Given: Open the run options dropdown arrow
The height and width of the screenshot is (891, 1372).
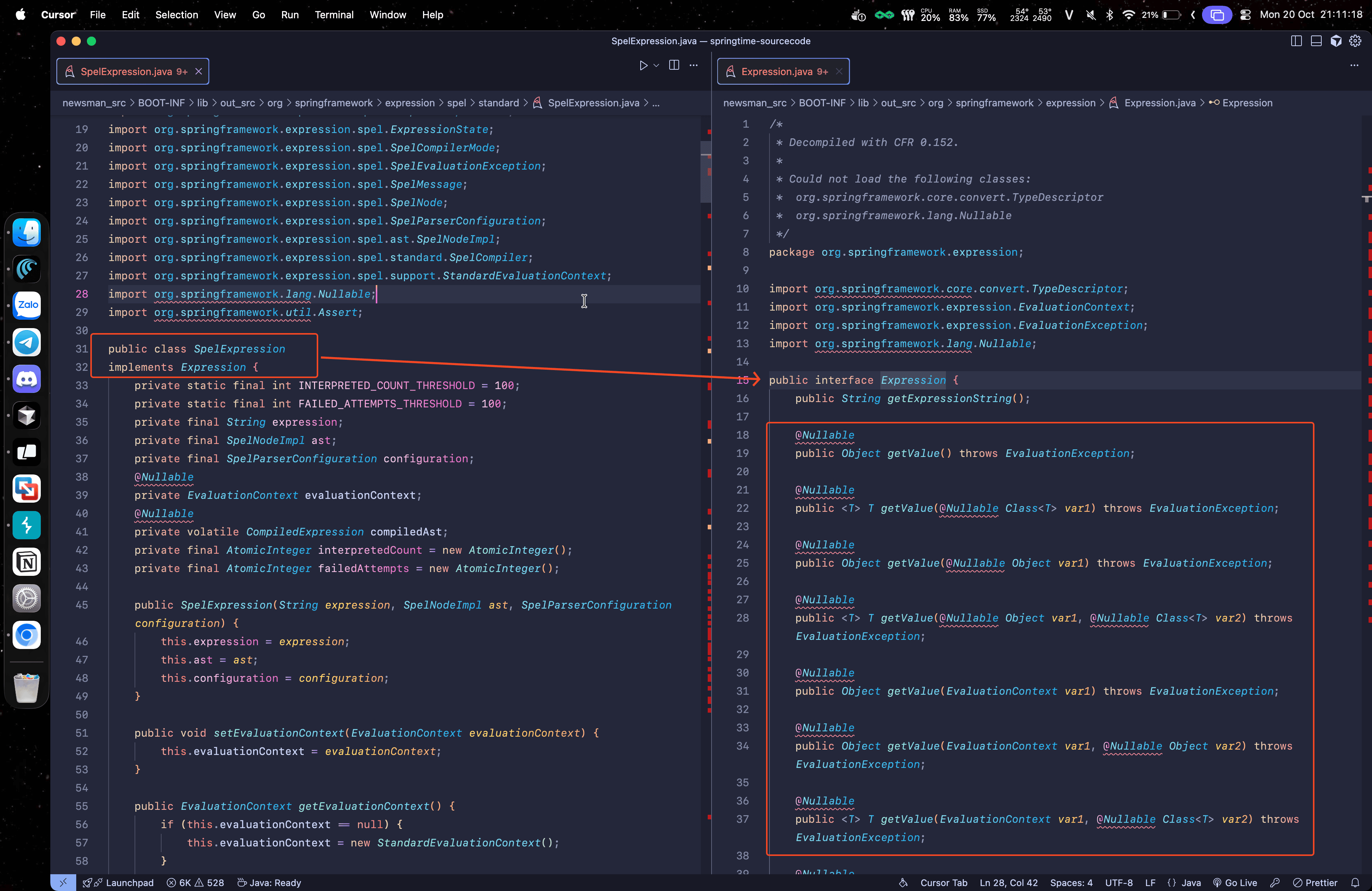Looking at the screenshot, I should click(x=656, y=66).
